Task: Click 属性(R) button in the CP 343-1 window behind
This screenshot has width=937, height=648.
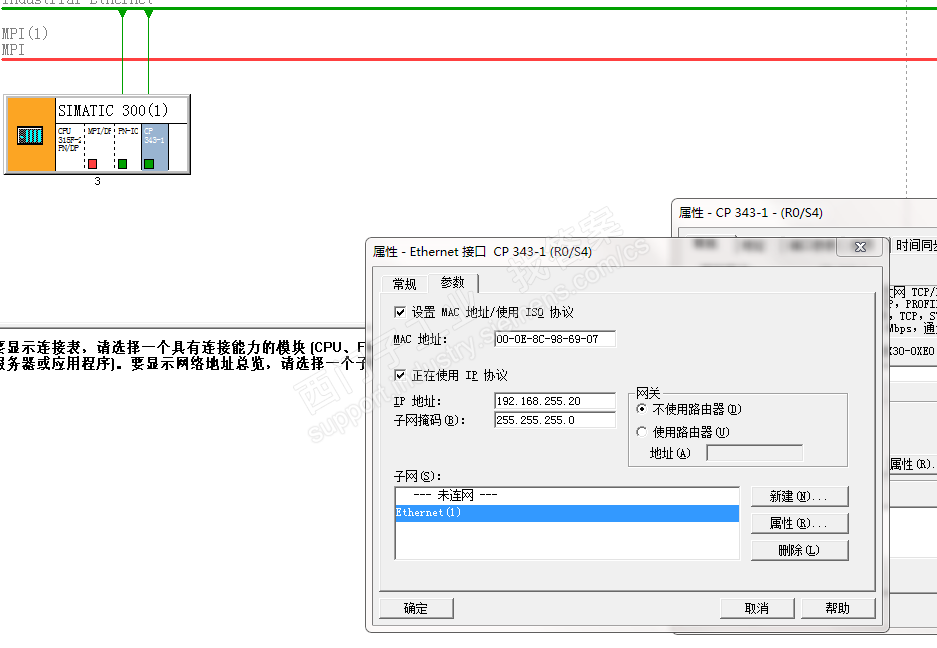Action: (912, 464)
